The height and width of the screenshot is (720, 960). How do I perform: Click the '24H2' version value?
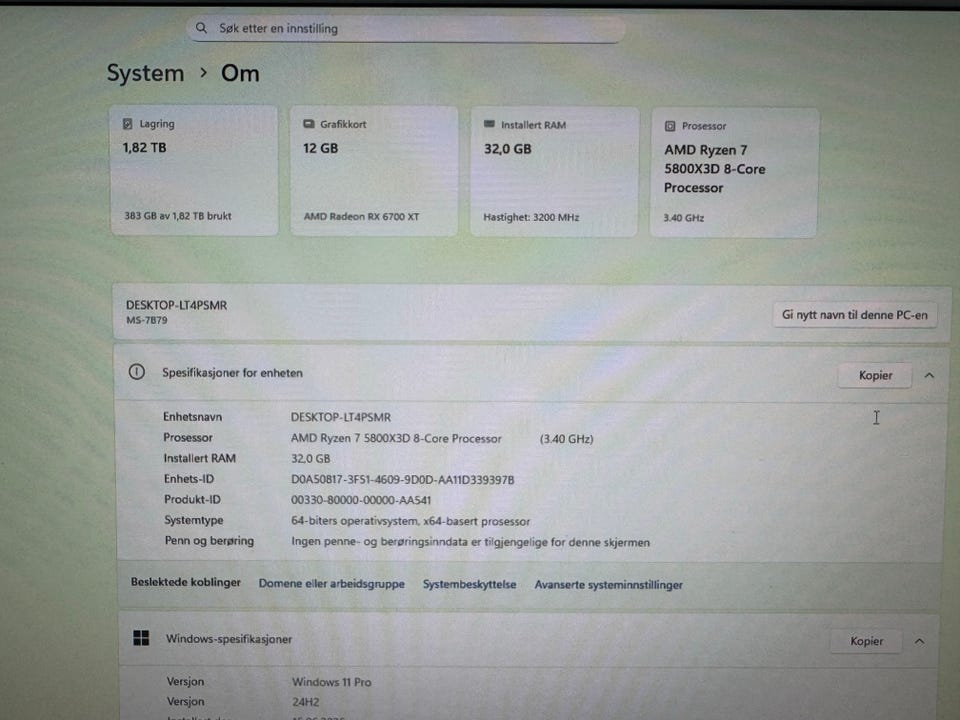305,702
